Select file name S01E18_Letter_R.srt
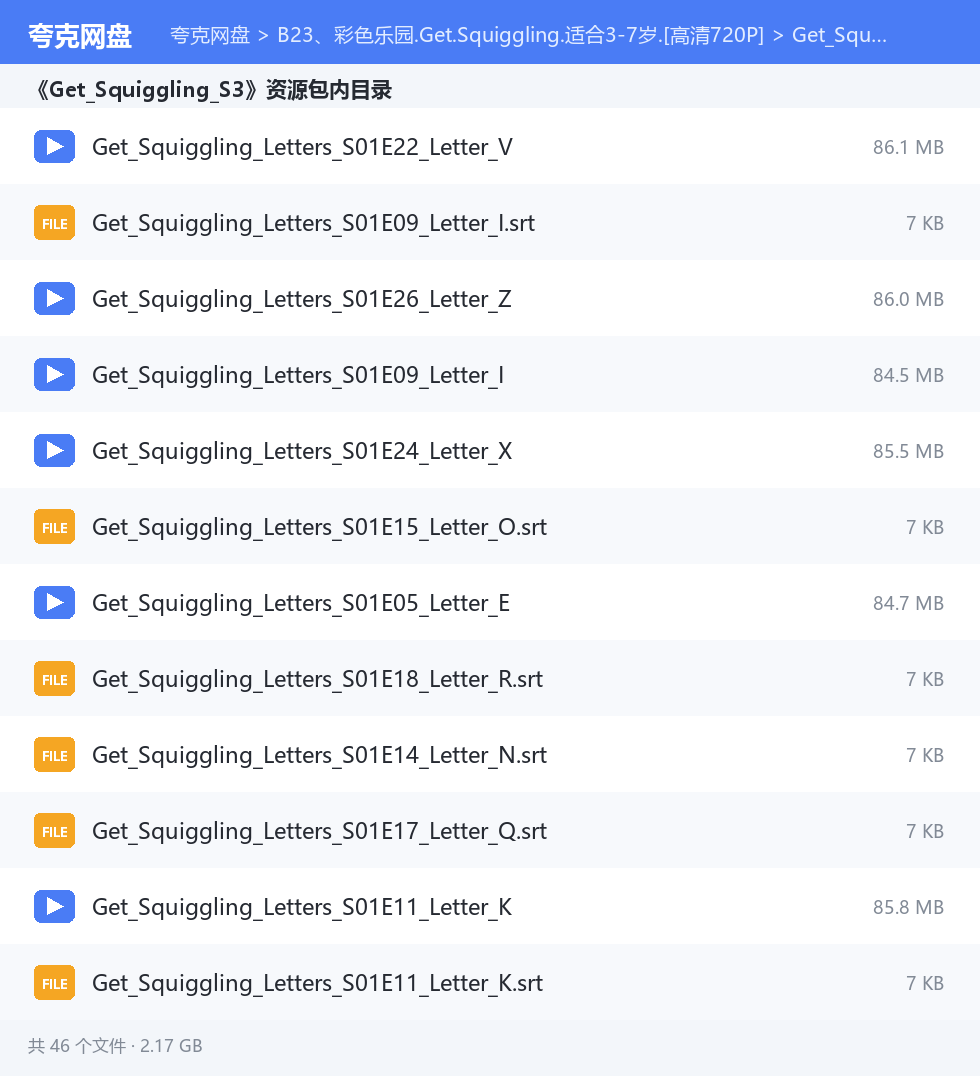 coord(318,679)
